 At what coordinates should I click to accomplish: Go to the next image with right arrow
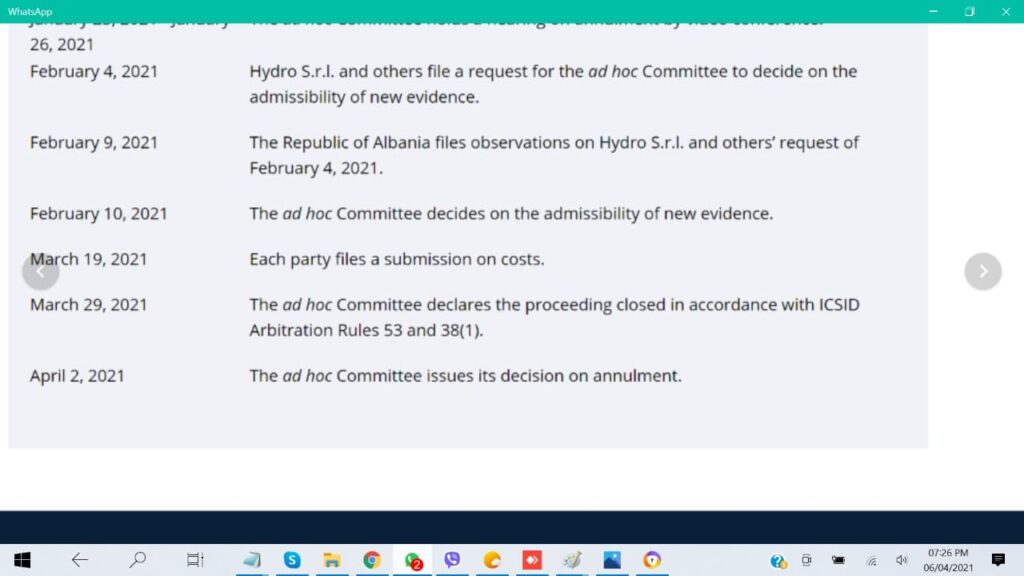[x=983, y=271]
